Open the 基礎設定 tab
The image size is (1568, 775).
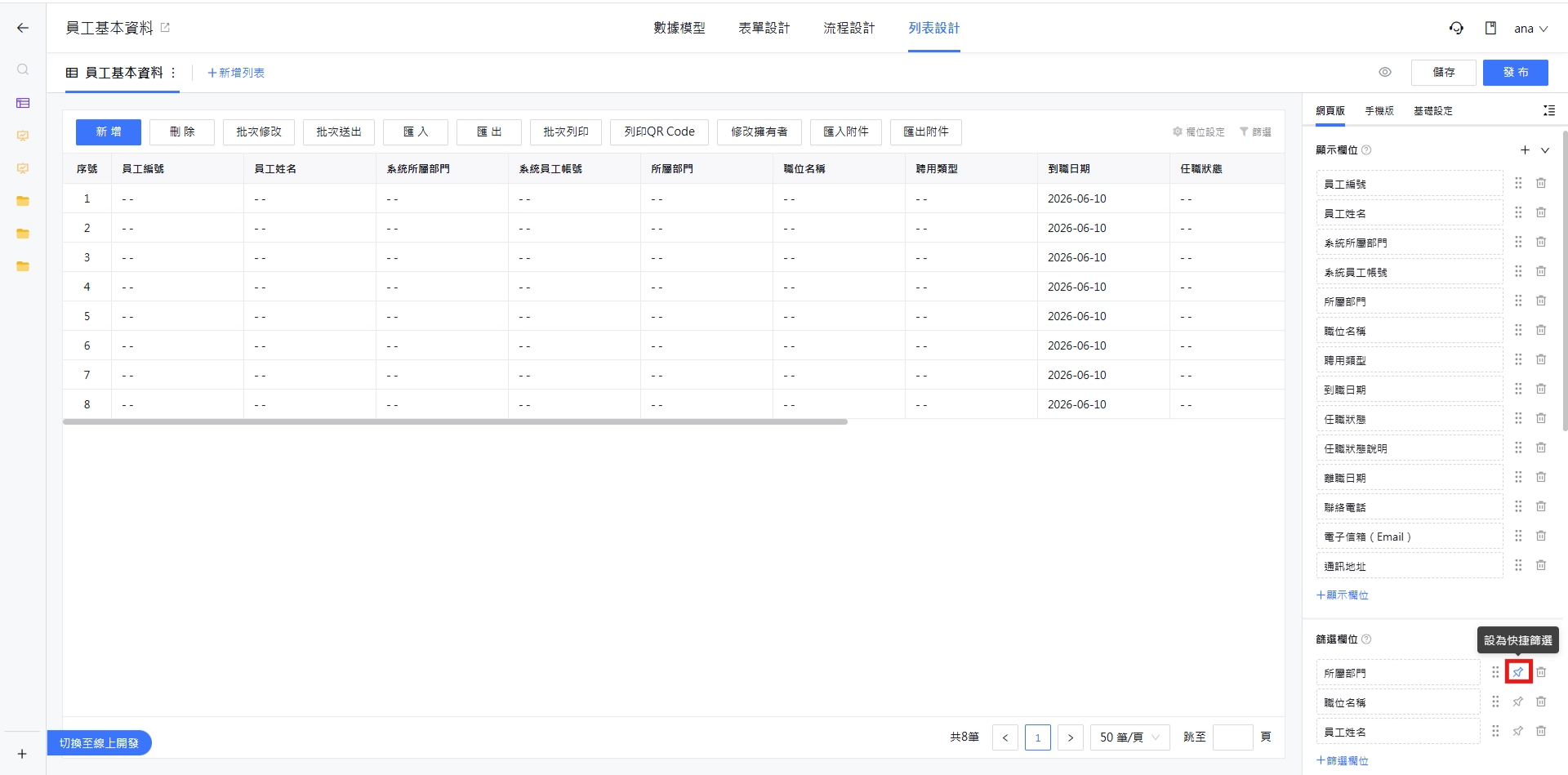[1433, 110]
